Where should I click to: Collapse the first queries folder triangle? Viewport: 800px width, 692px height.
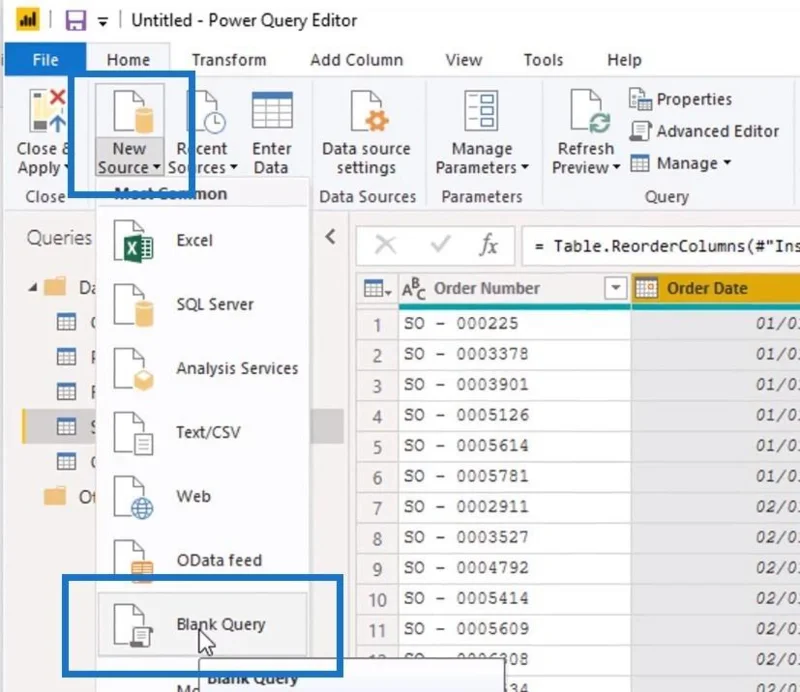click(33, 287)
